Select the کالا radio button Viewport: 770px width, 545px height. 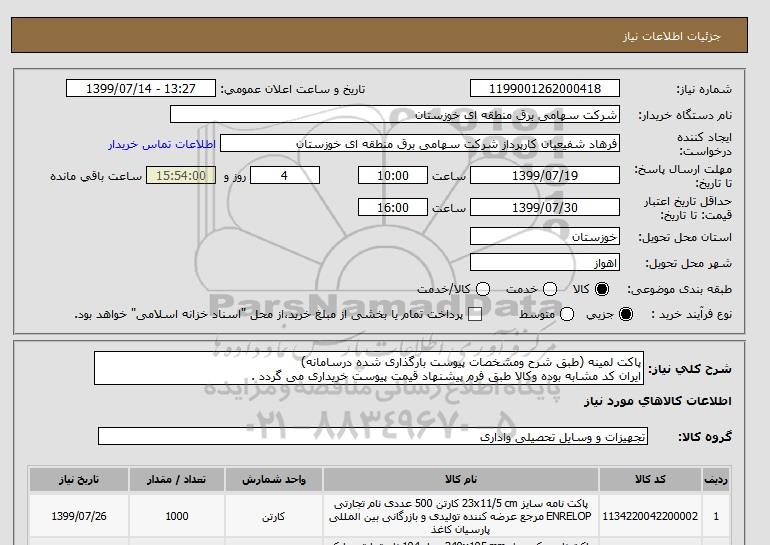[x=602, y=289]
